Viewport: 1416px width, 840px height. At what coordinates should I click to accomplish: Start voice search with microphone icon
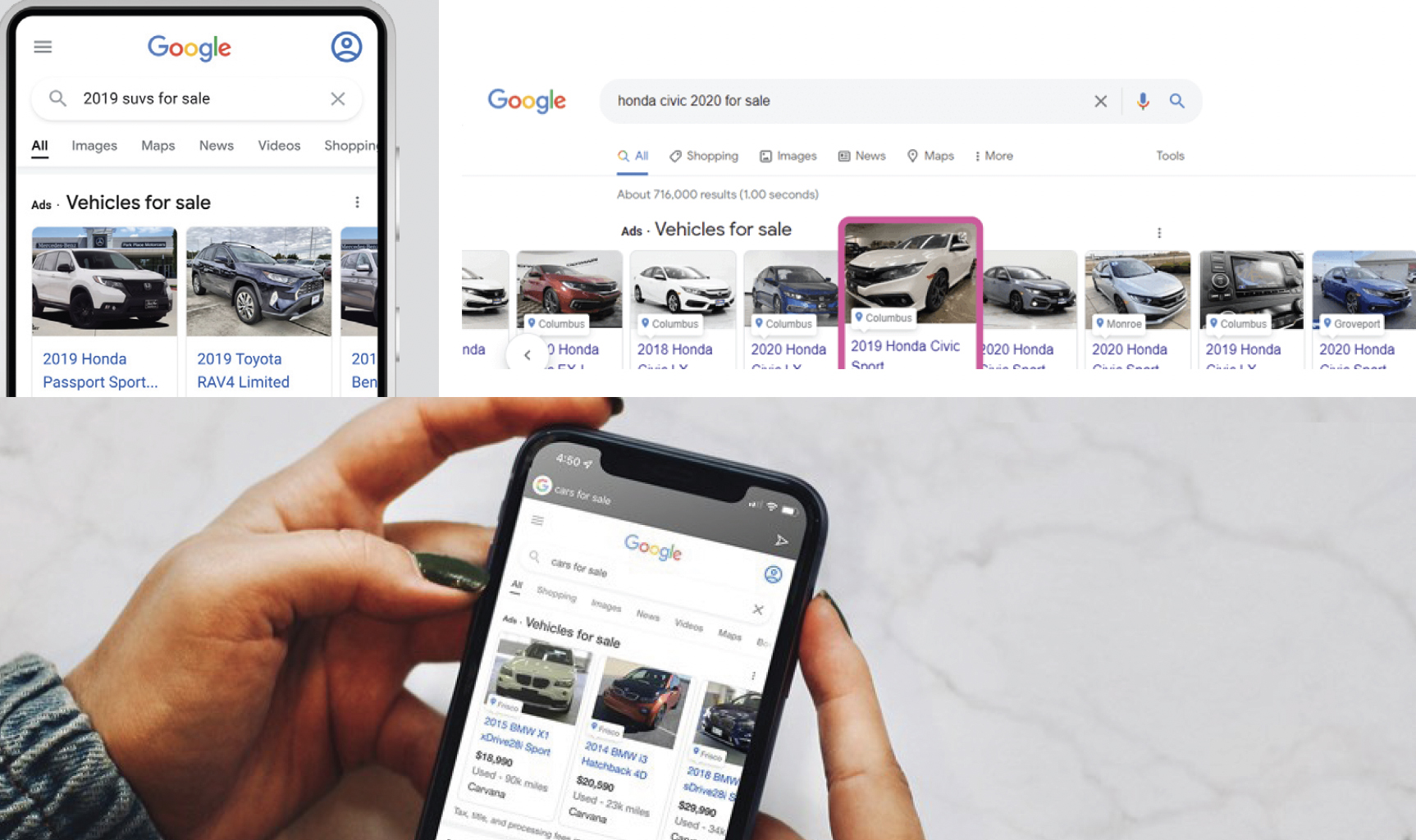click(1142, 101)
